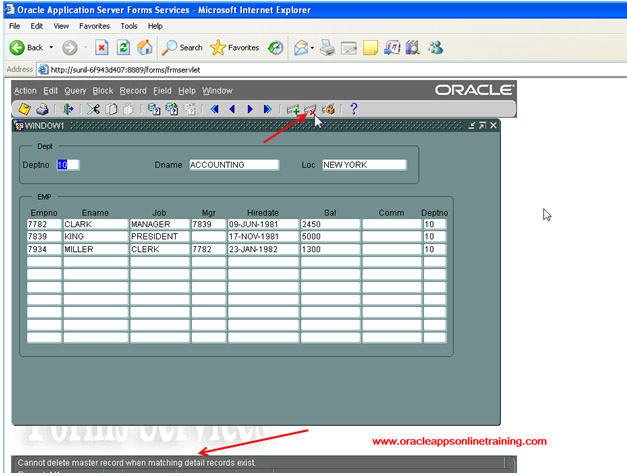The height and width of the screenshot is (476, 627).
Task: Click the Dname field containing ACCOUNTING
Action: tap(233, 165)
